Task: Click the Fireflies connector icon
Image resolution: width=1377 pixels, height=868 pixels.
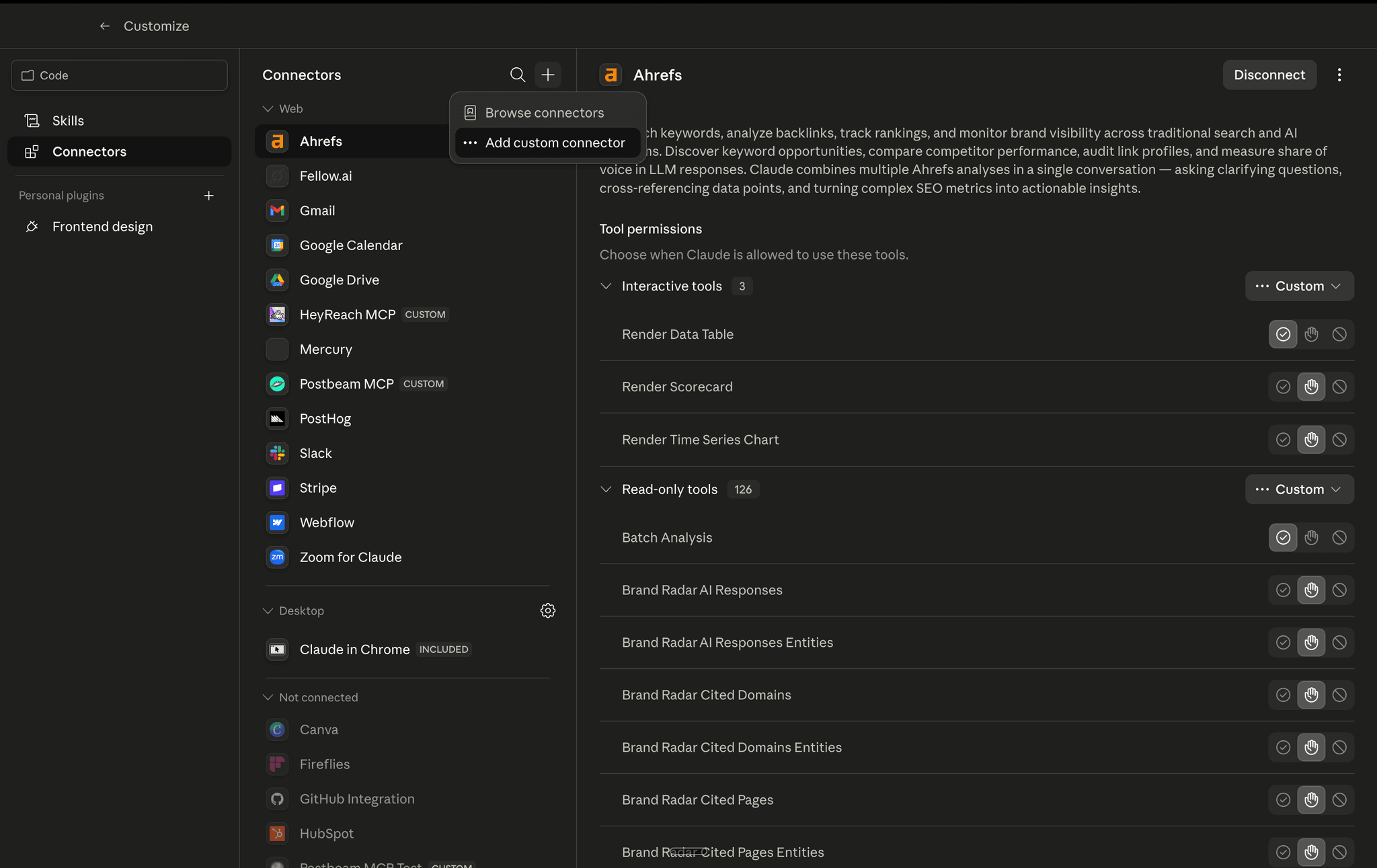Action: tap(277, 764)
